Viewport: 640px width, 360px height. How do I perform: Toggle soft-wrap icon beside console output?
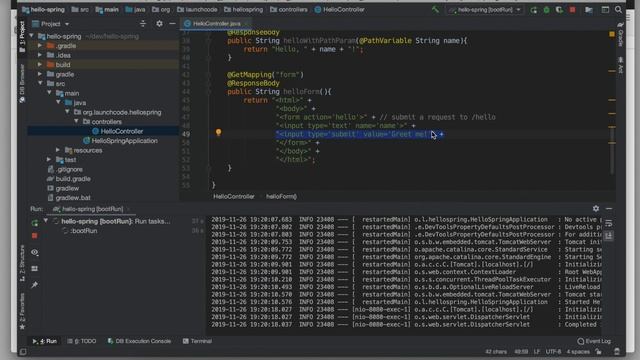(x=609, y=223)
